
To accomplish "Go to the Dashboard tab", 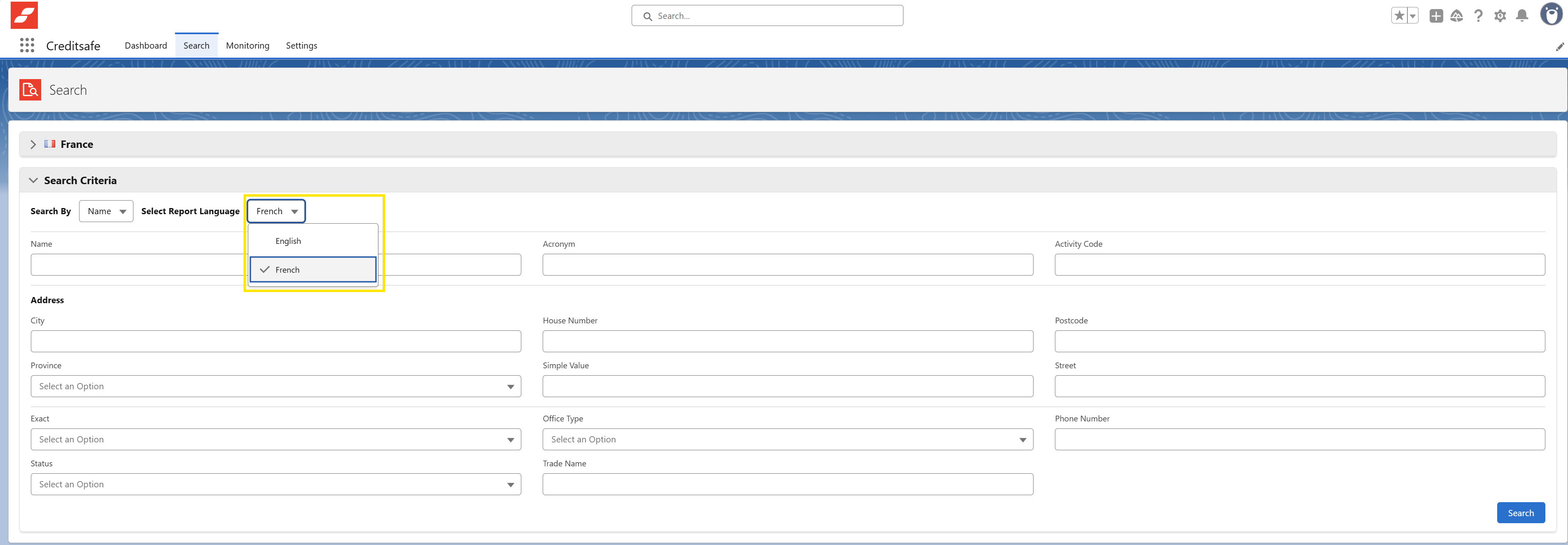I will 145,46.
